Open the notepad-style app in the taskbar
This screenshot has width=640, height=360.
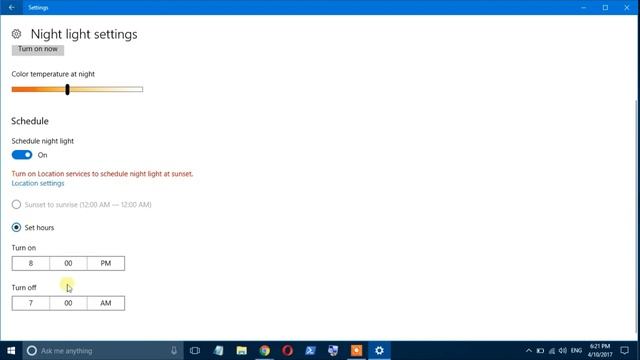tap(218, 351)
